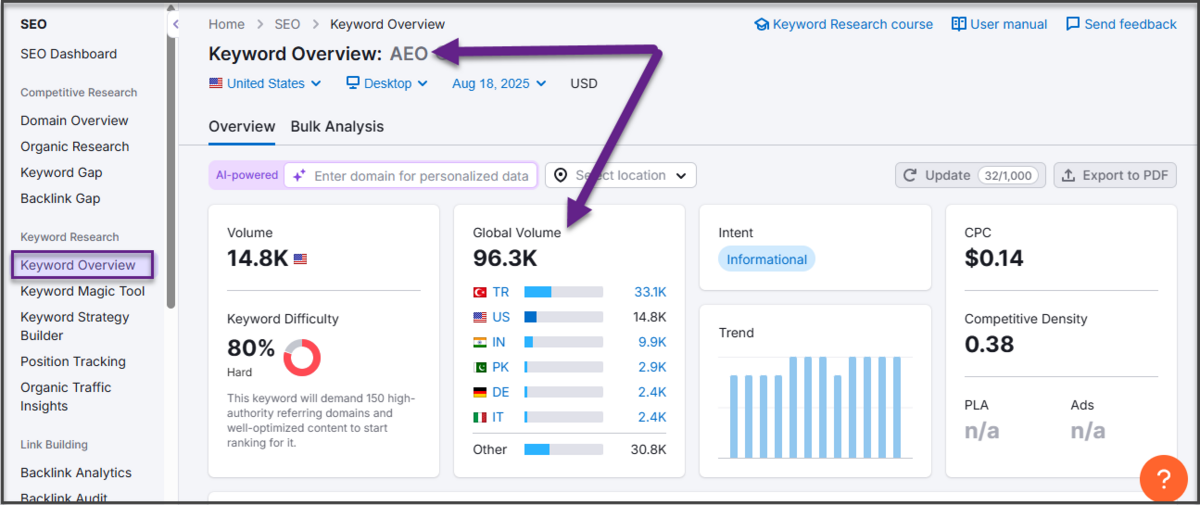
Task: Click the refresh icon in the Update button
Action: 910,175
